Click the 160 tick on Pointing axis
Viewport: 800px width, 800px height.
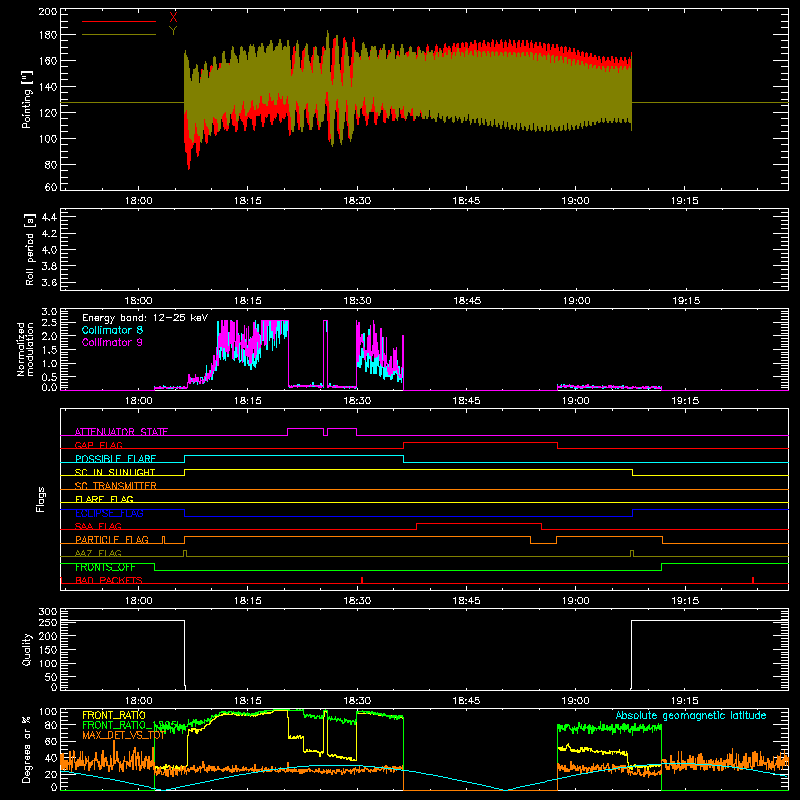[47, 61]
